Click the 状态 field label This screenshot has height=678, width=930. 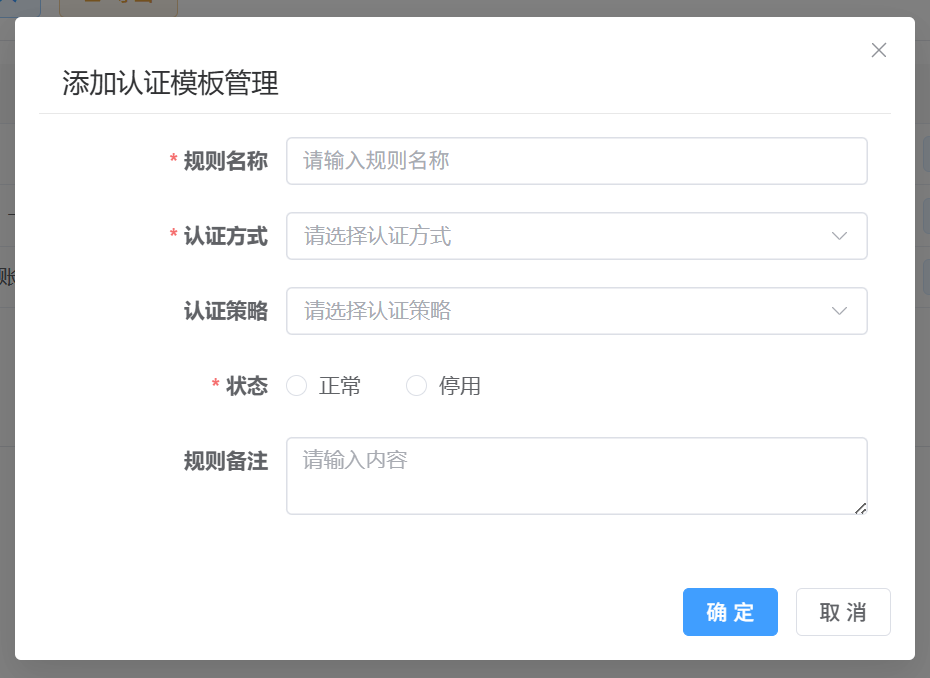click(x=246, y=386)
